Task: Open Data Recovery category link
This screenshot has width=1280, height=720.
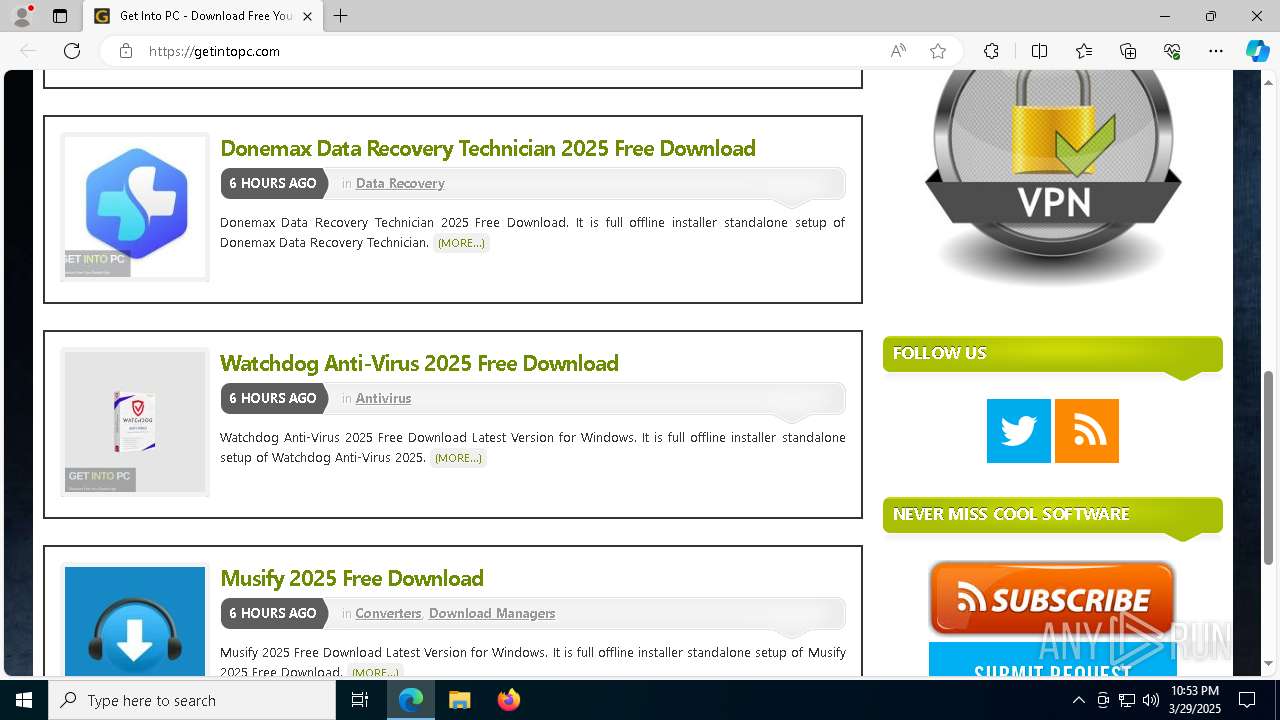Action: click(x=400, y=183)
